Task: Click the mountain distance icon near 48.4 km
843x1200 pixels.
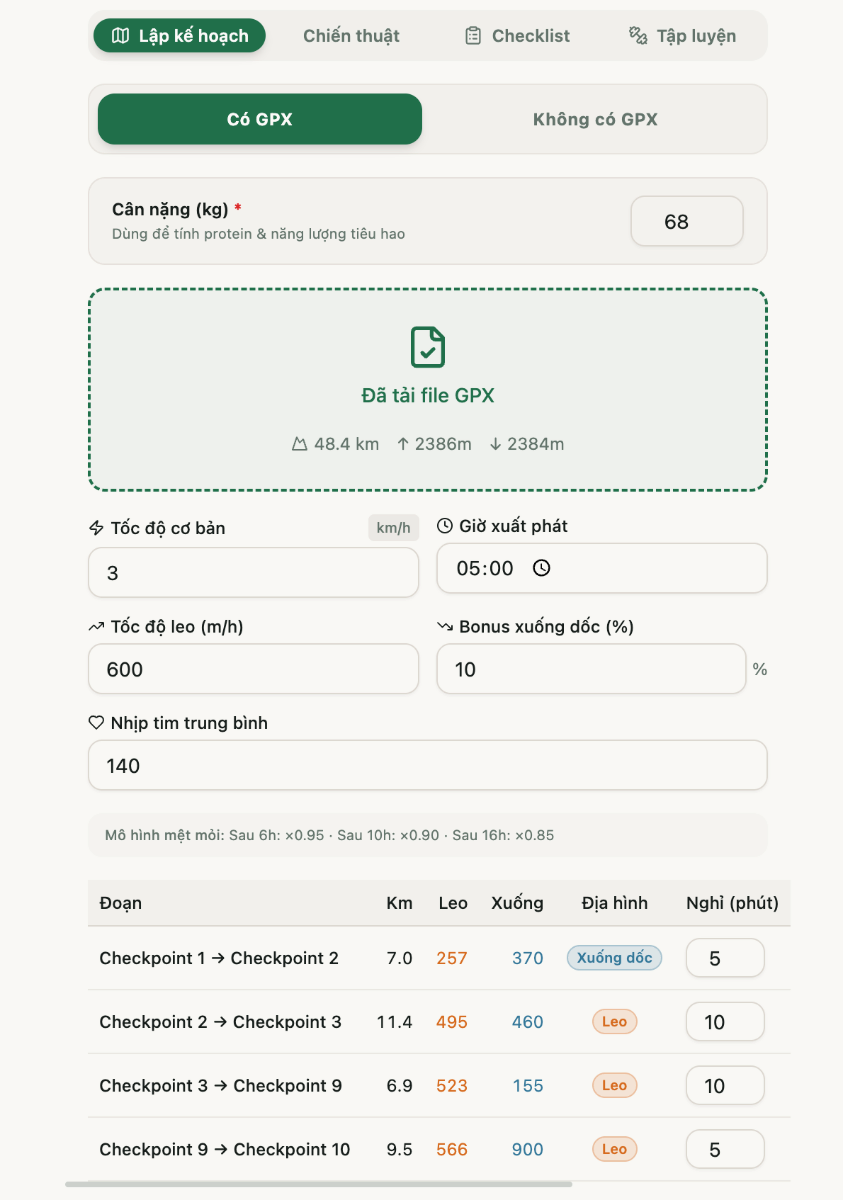Action: click(x=299, y=444)
